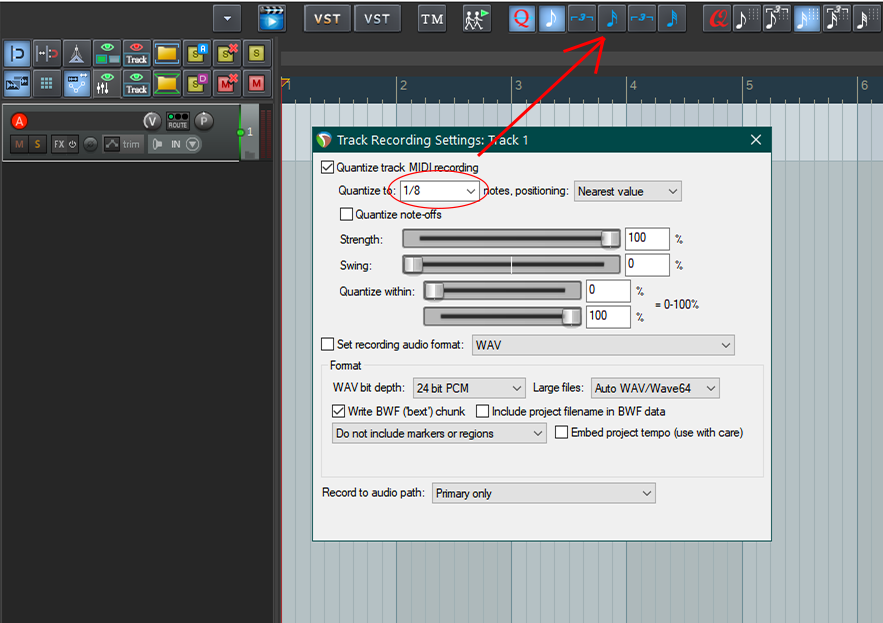Click the walking figures with green flag icon
Screen dimensions: 883x623
point(476,19)
